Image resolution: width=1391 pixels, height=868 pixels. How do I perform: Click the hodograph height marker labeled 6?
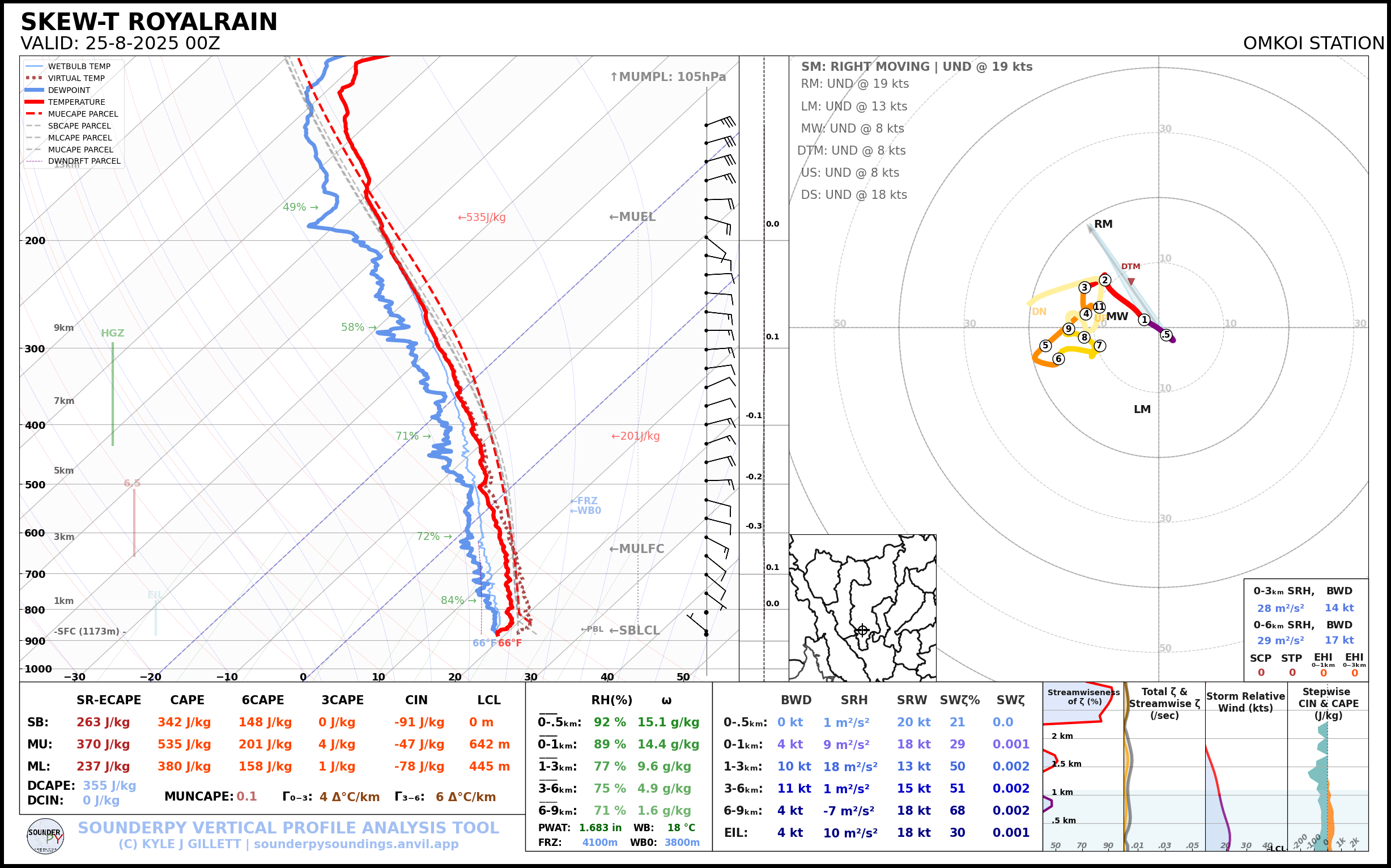(1058, 359)
